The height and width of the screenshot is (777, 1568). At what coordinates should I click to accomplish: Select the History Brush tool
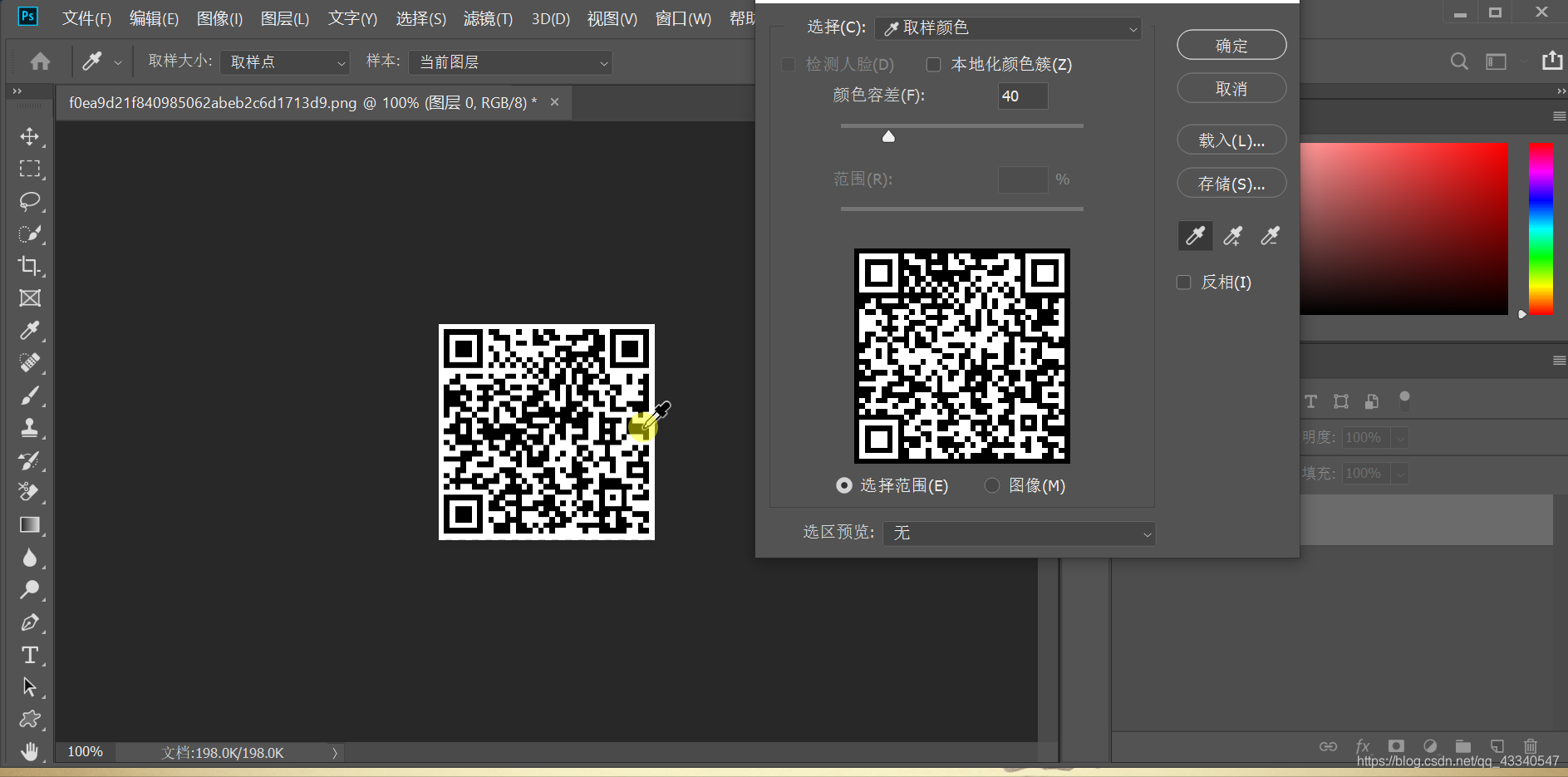point(30,460)
